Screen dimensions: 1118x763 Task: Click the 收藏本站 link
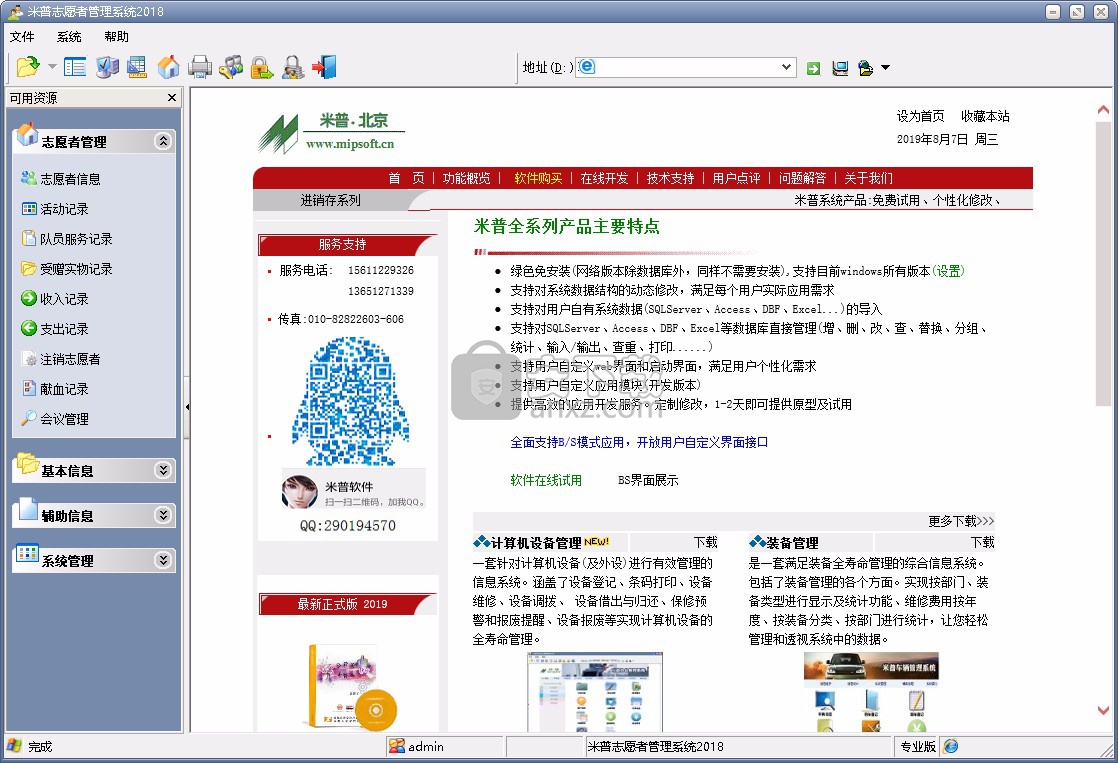click(985, 116)
